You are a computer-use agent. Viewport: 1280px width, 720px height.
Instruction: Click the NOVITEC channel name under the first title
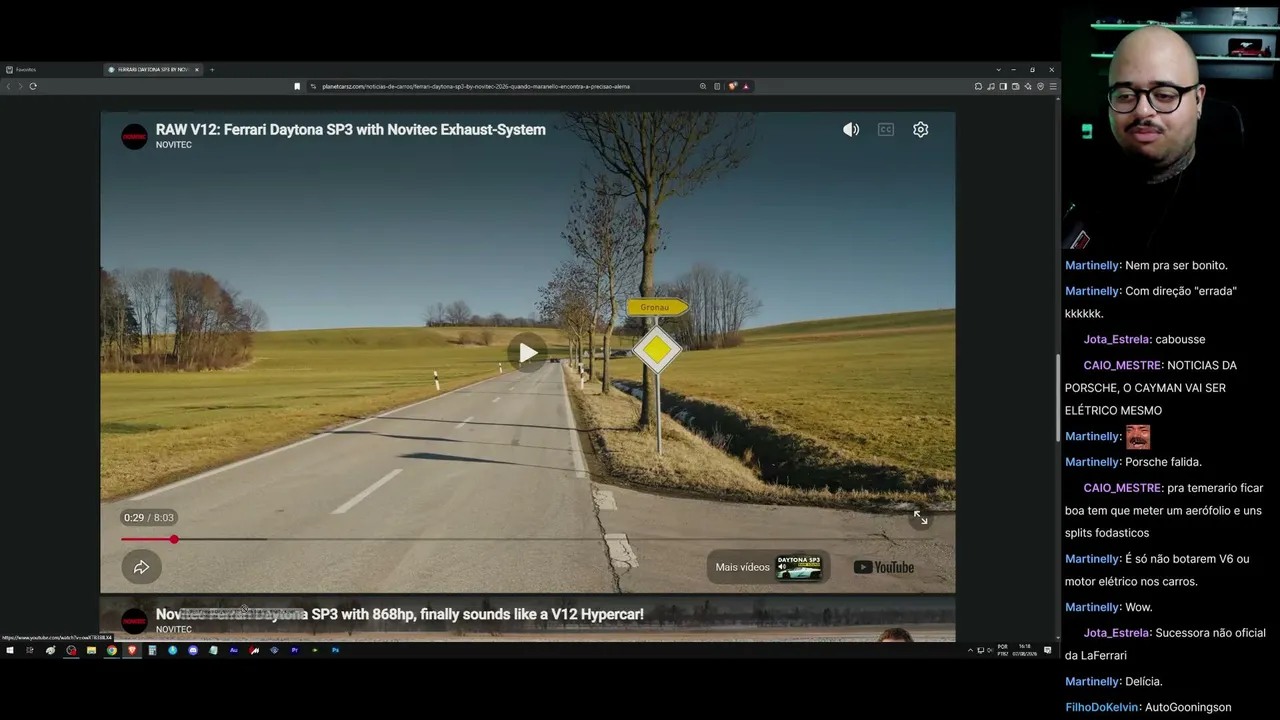coord(174,145)
